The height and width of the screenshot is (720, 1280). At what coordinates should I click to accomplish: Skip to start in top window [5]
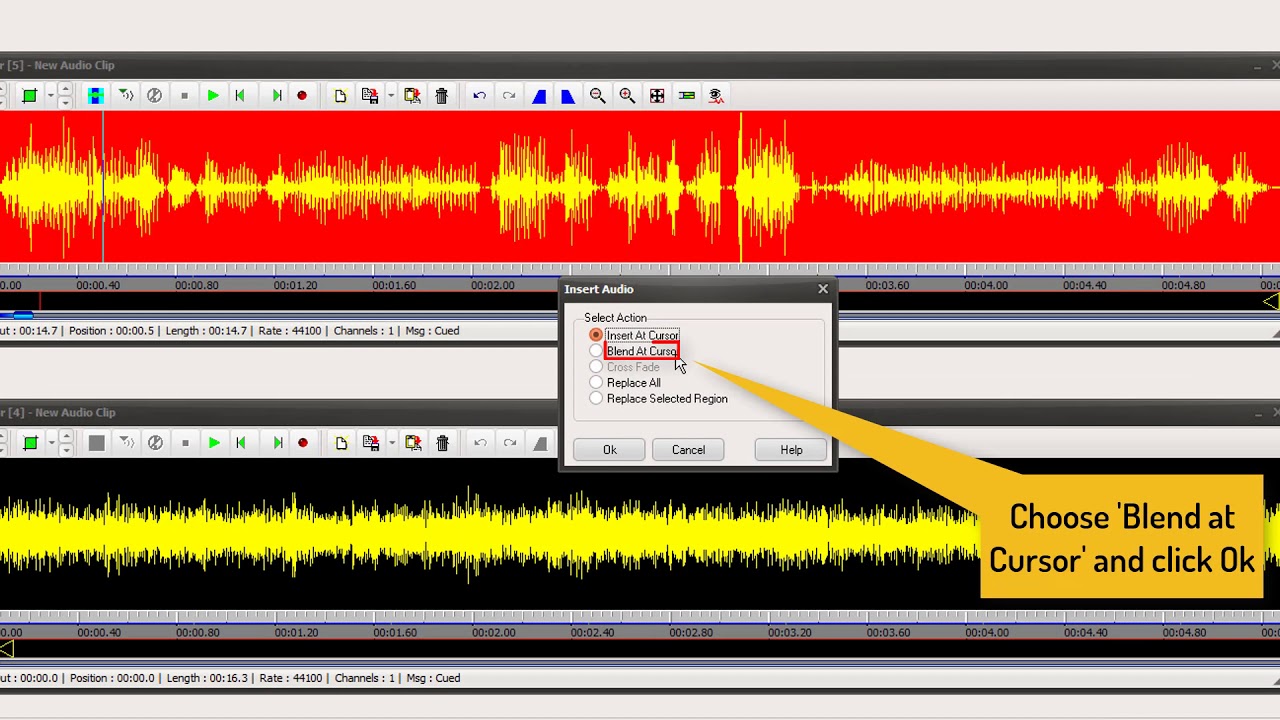pos(240,96)
